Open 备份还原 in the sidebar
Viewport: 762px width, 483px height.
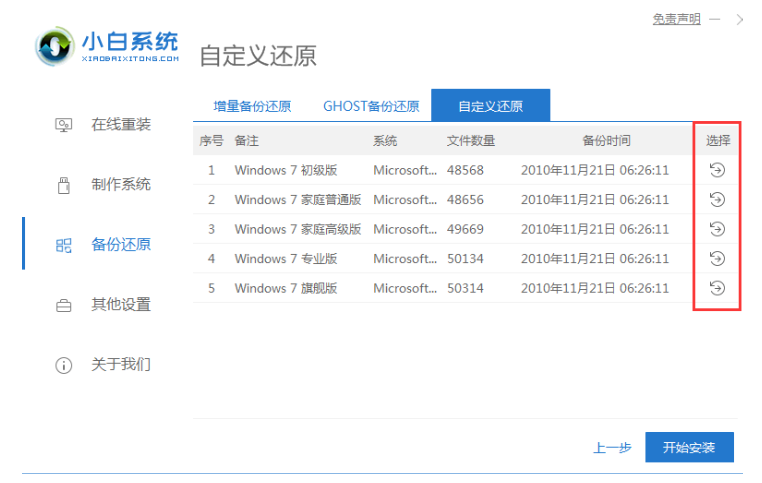click(120, 244)
